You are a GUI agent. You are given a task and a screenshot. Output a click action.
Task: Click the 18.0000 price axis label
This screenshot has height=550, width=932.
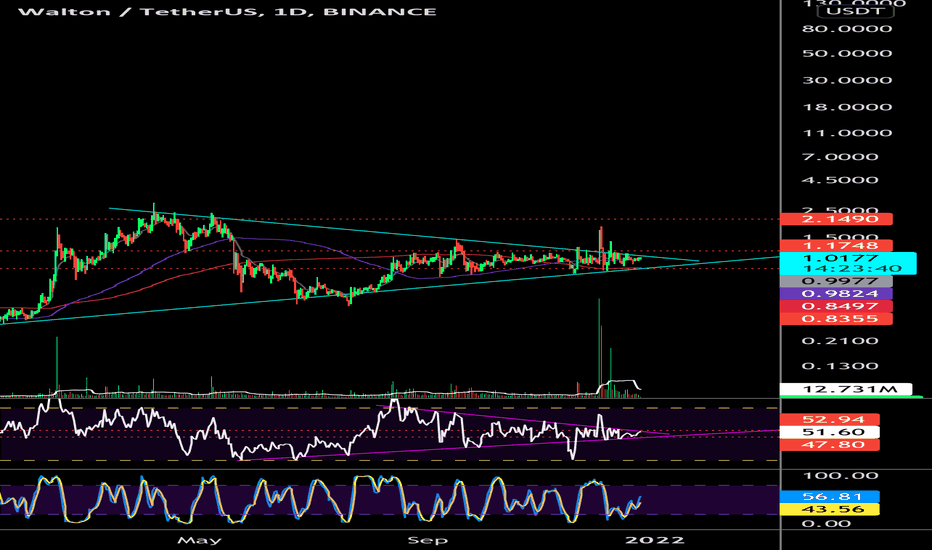(847, 107)
